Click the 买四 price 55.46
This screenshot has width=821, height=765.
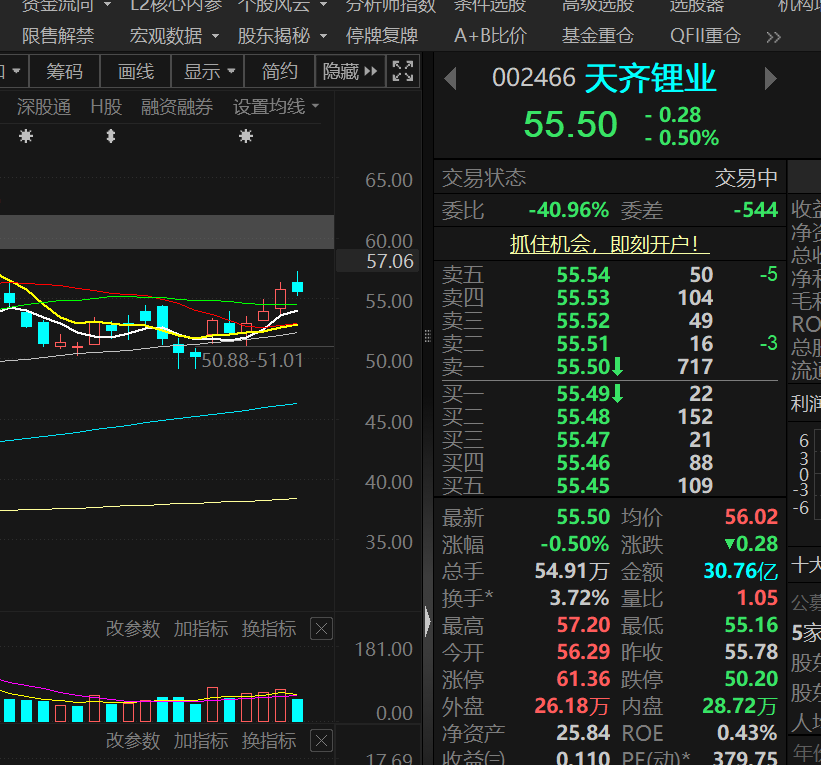(x=583, y=463)
